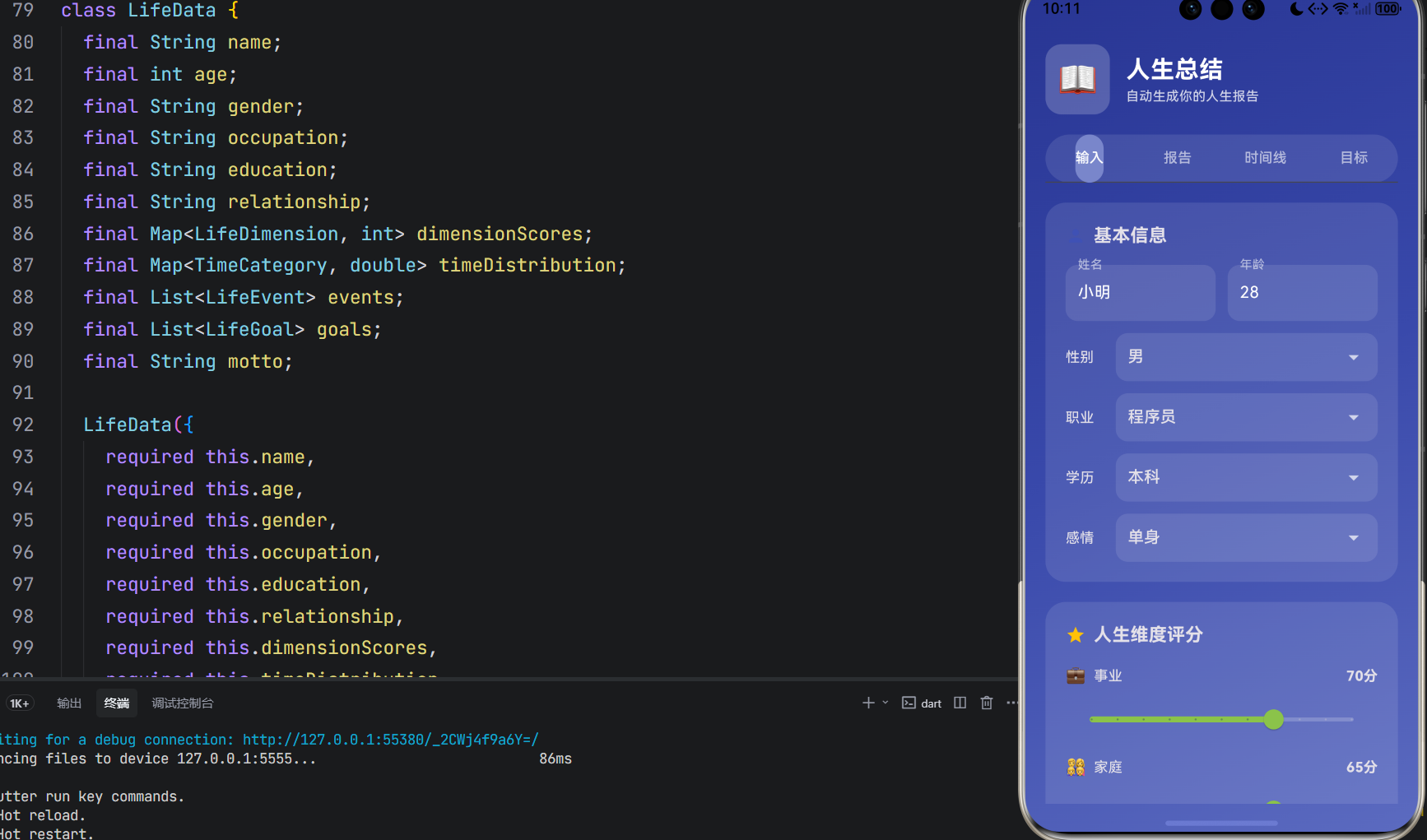
Task: Open the debug connection URL link
Action: 390,740
